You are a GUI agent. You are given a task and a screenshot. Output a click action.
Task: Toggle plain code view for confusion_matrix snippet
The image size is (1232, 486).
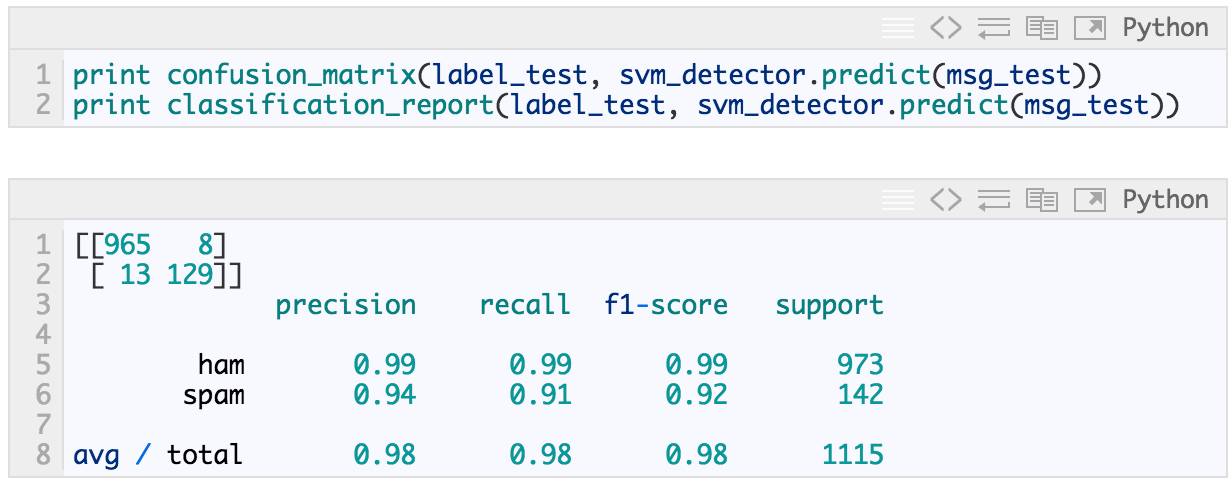point(945,28)
